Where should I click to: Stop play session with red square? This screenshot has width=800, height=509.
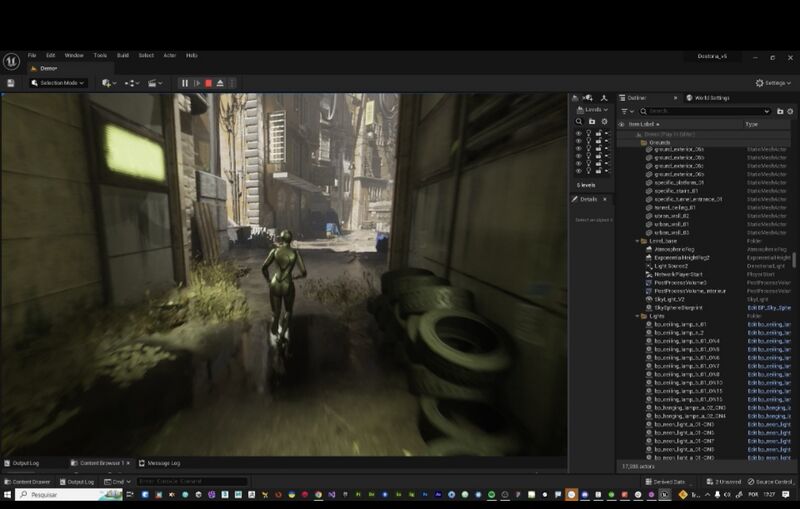(x=208, y=83)
